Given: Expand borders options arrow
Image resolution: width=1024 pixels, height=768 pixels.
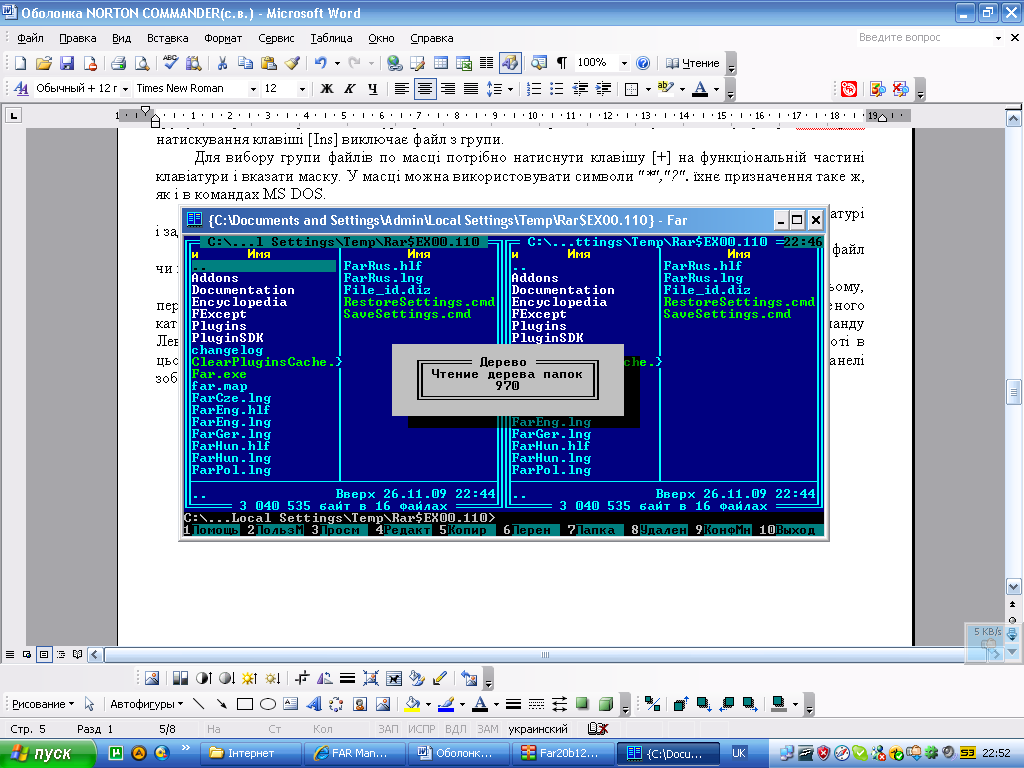Looking at the screenshot, I should pyautogui.click(x=648, y=89).
